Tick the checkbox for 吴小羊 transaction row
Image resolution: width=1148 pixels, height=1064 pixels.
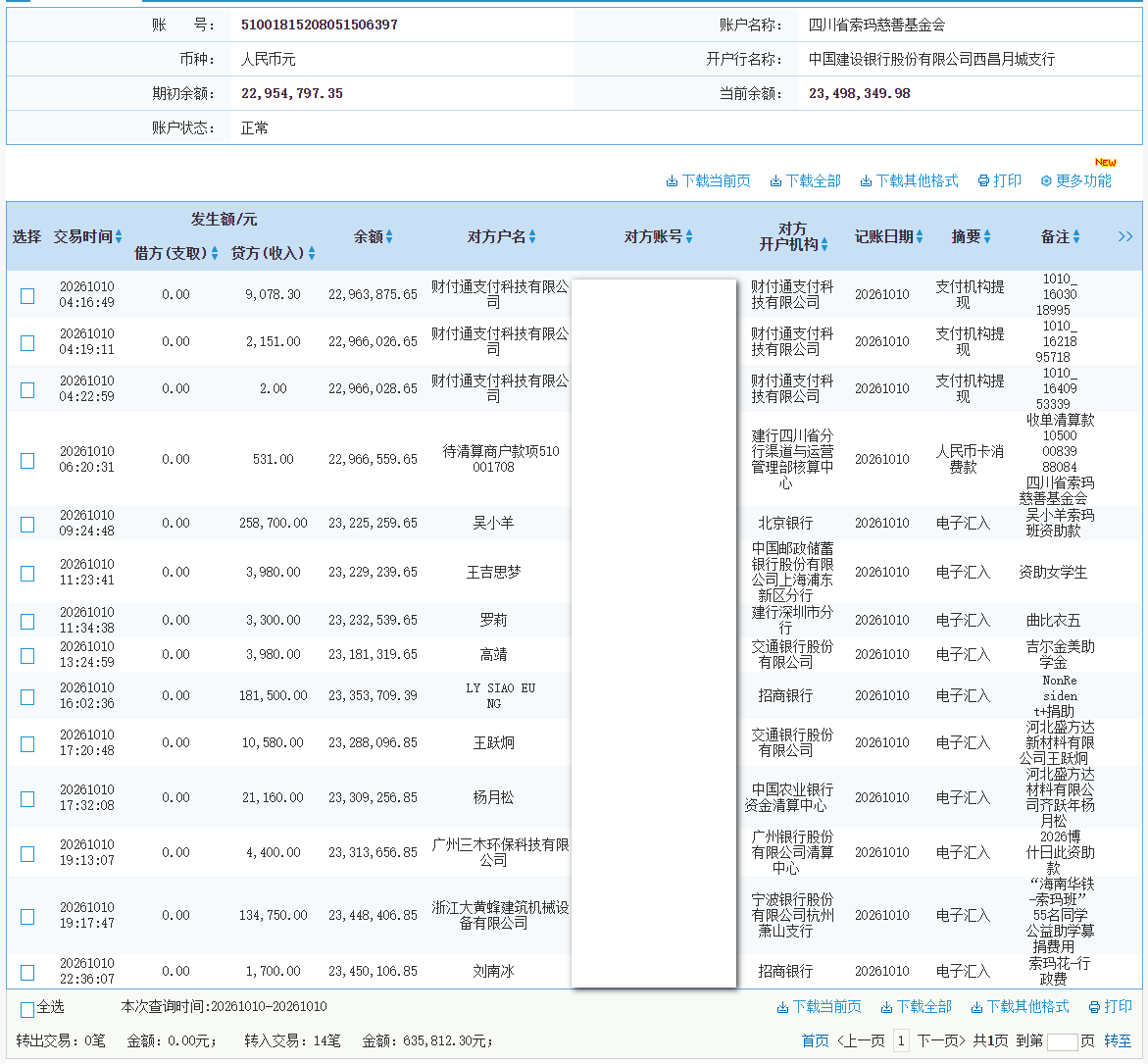27,525
